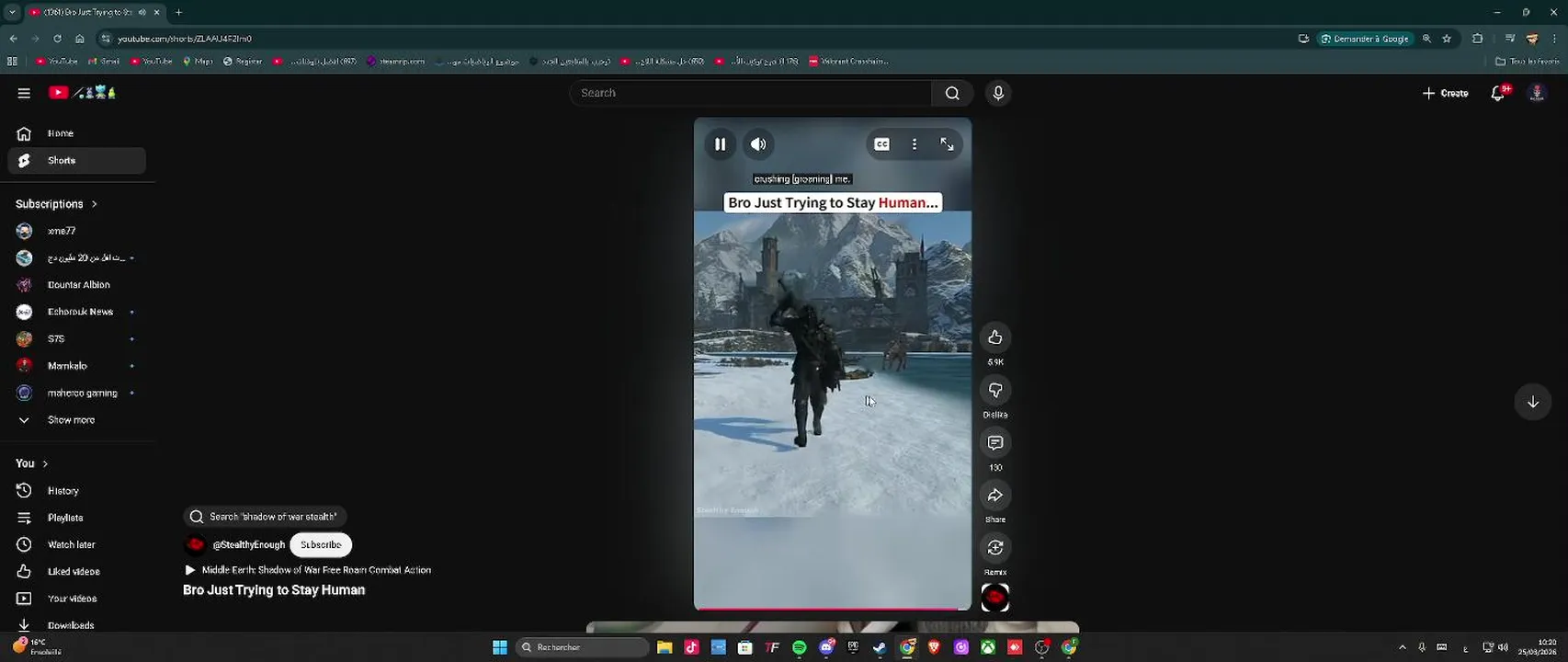1568x662 pixels.
Task: Go back in browser history
Action: click(13, 39)
